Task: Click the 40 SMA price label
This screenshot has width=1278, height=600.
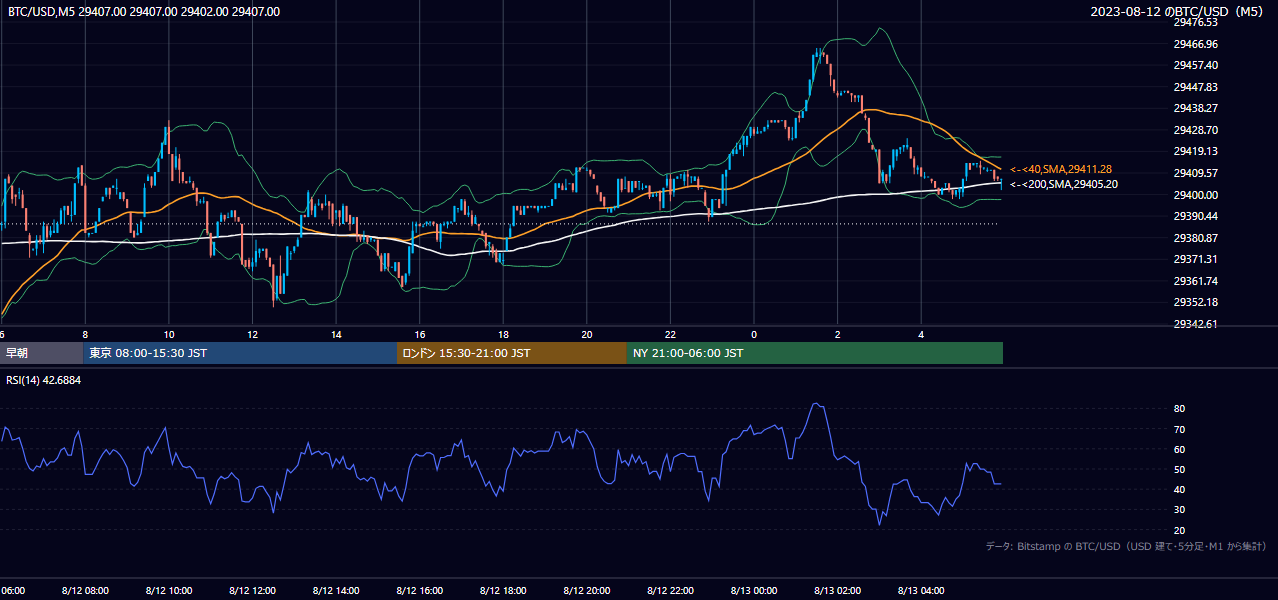Action: (x=1061, y=169)
